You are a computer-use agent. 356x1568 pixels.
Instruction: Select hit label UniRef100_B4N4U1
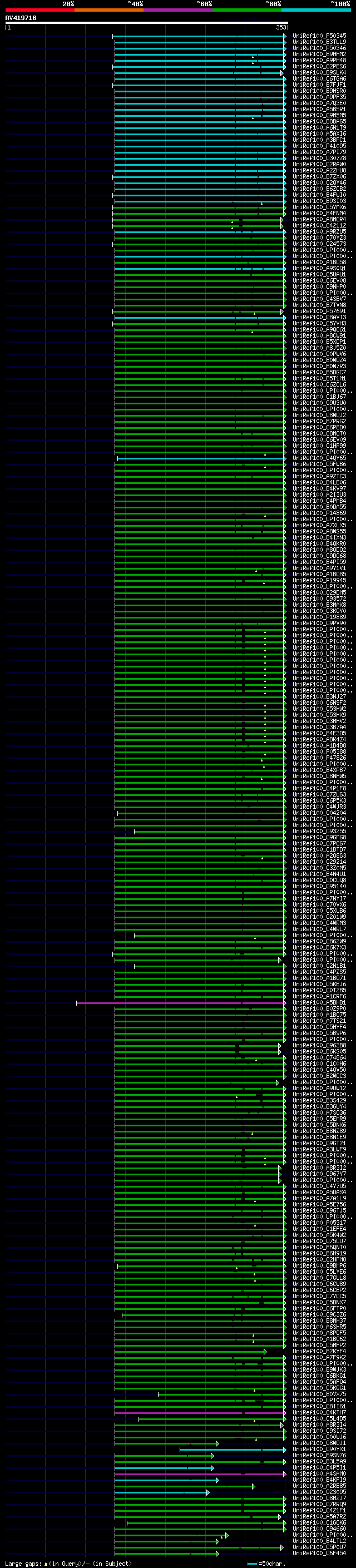[319, 874]
